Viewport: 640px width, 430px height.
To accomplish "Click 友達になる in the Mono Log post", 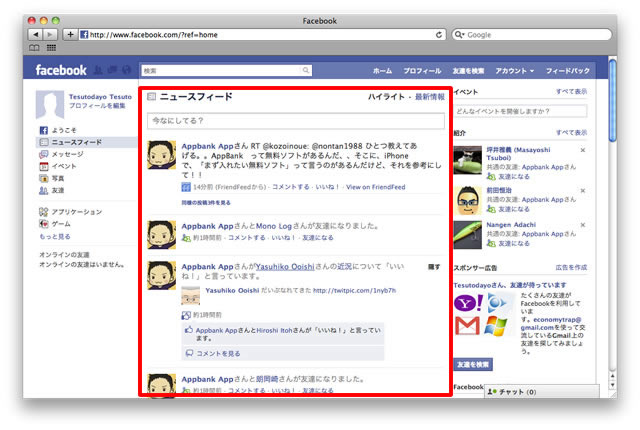I will (x=318, y=237).
